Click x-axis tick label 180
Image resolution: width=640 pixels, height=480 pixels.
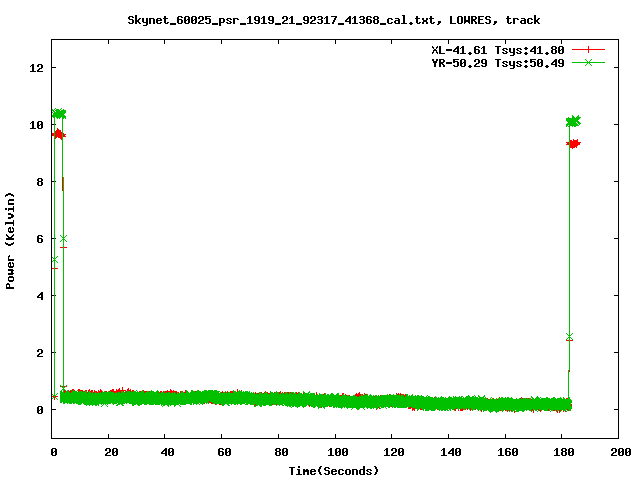coord(564,452)
